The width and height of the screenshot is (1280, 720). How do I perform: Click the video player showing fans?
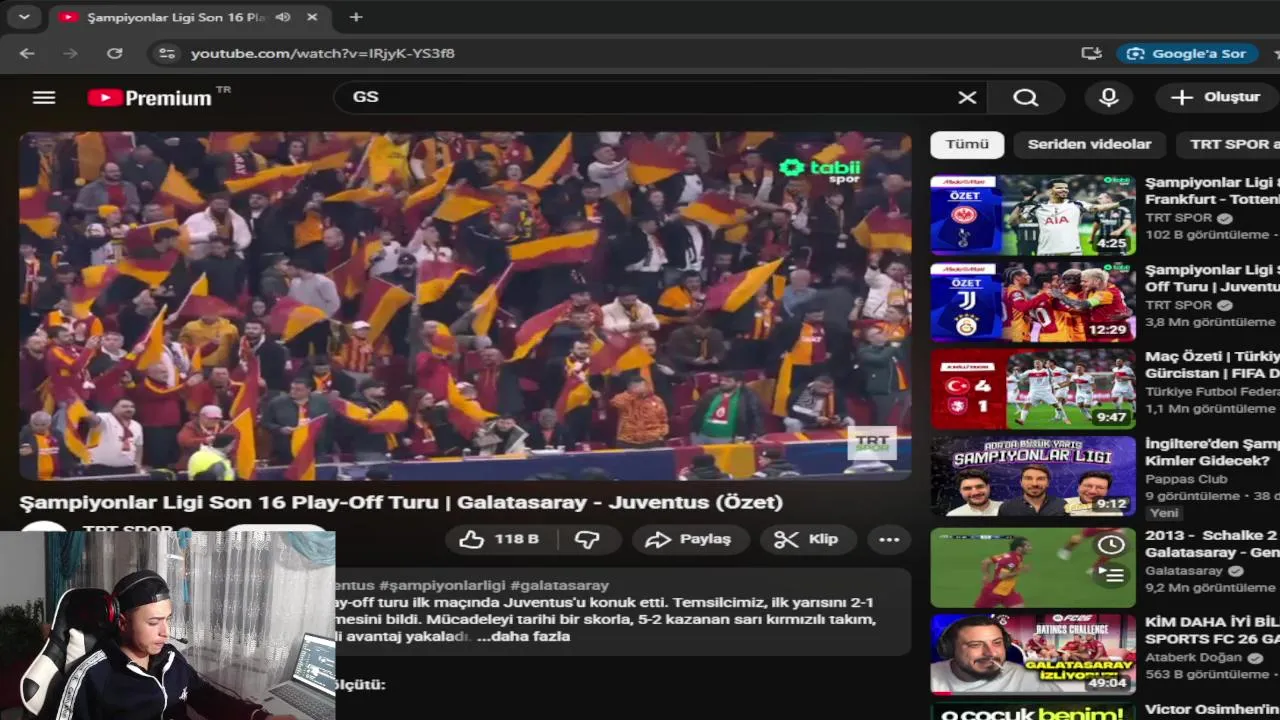pos(465,306)
